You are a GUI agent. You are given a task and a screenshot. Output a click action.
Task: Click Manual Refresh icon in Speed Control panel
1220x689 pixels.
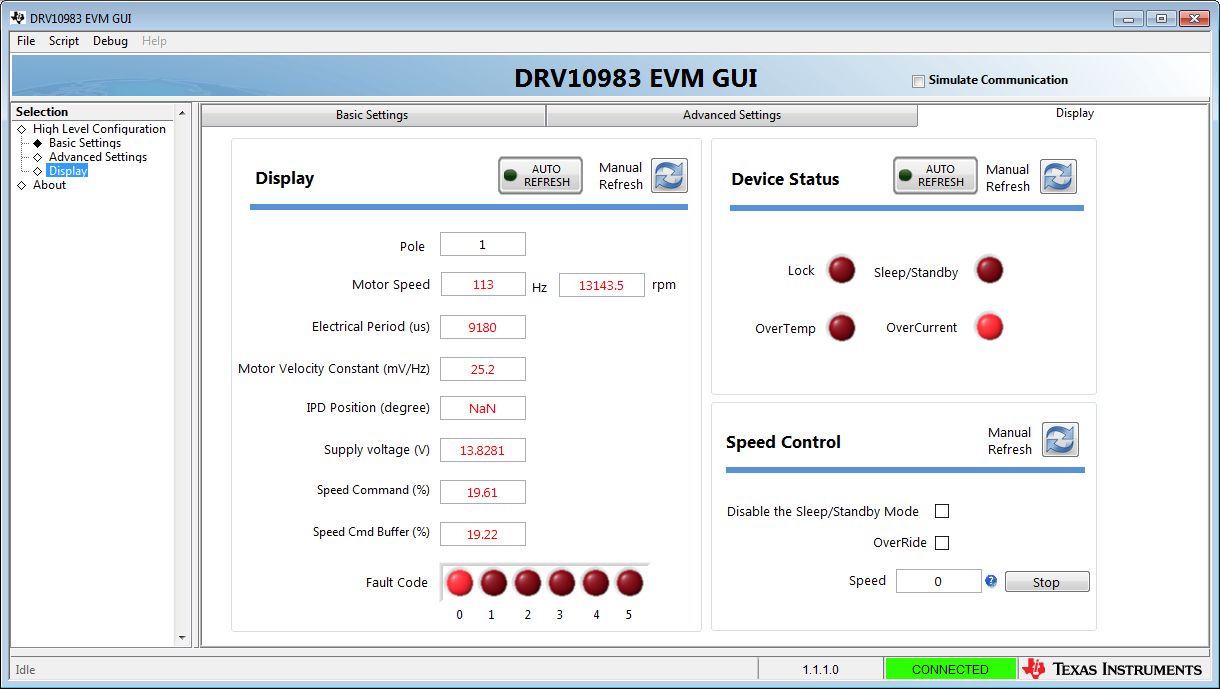pyautogui.click(x=1060, y=440)
